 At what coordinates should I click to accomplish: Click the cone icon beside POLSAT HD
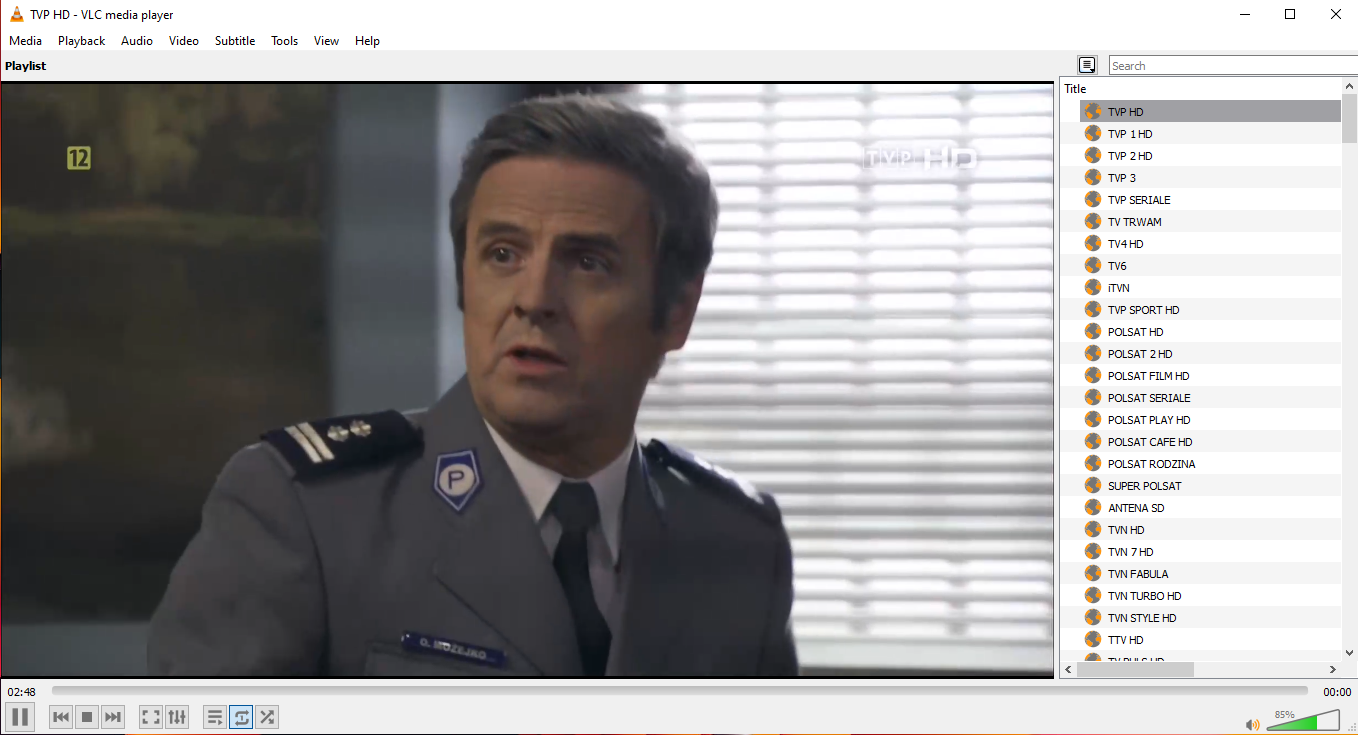click(x=1092, y=332)
